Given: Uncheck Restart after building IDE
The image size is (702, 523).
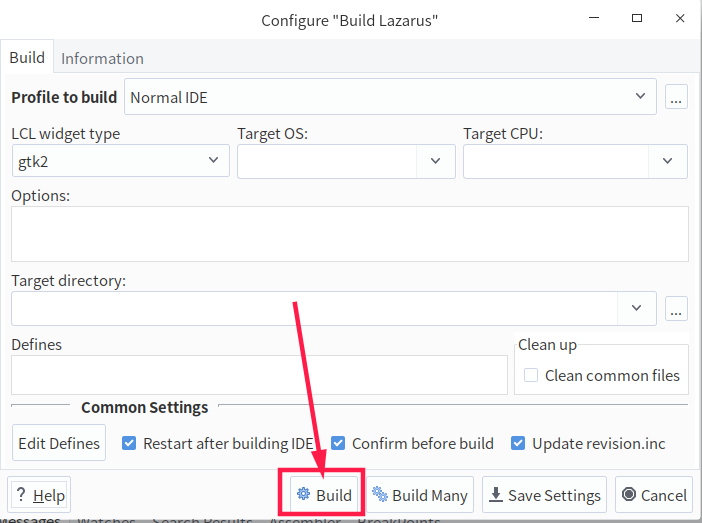Looking at the screenshot, I should [129, 443].
